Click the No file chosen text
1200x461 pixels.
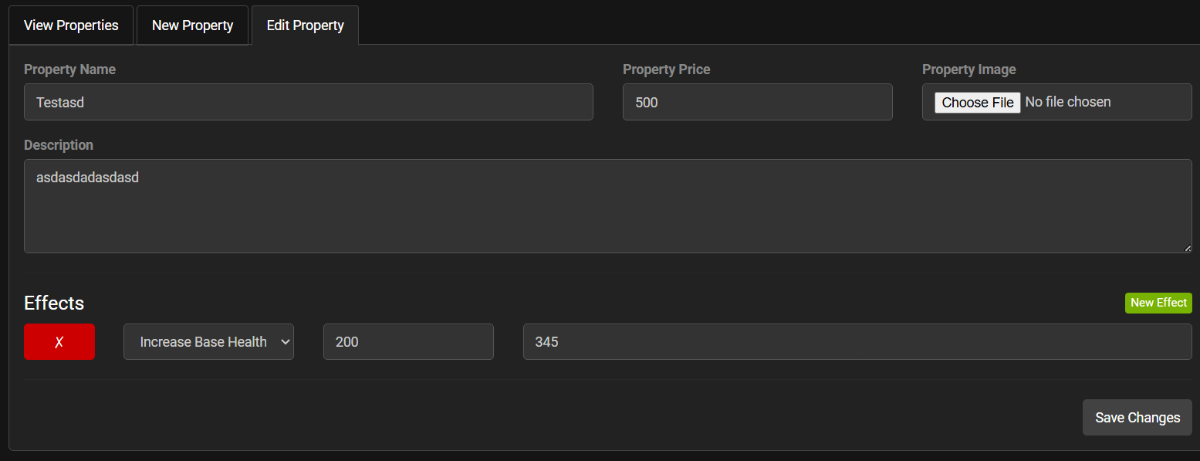[1068, 102]
